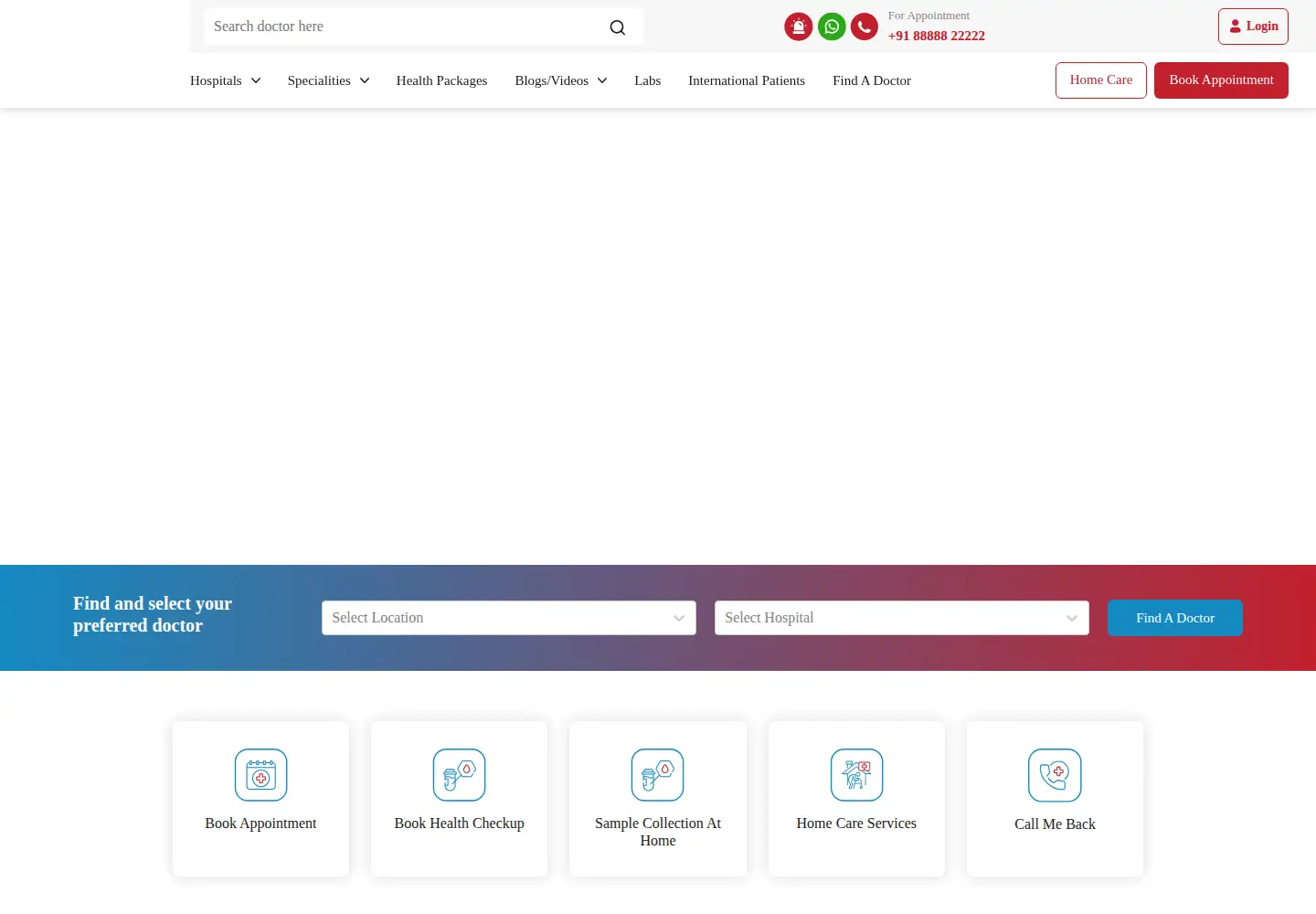Click the Book Appointment calendar icon
Image resolution: width=1316 pixels, height=914 pixels.
click(261, 775)
